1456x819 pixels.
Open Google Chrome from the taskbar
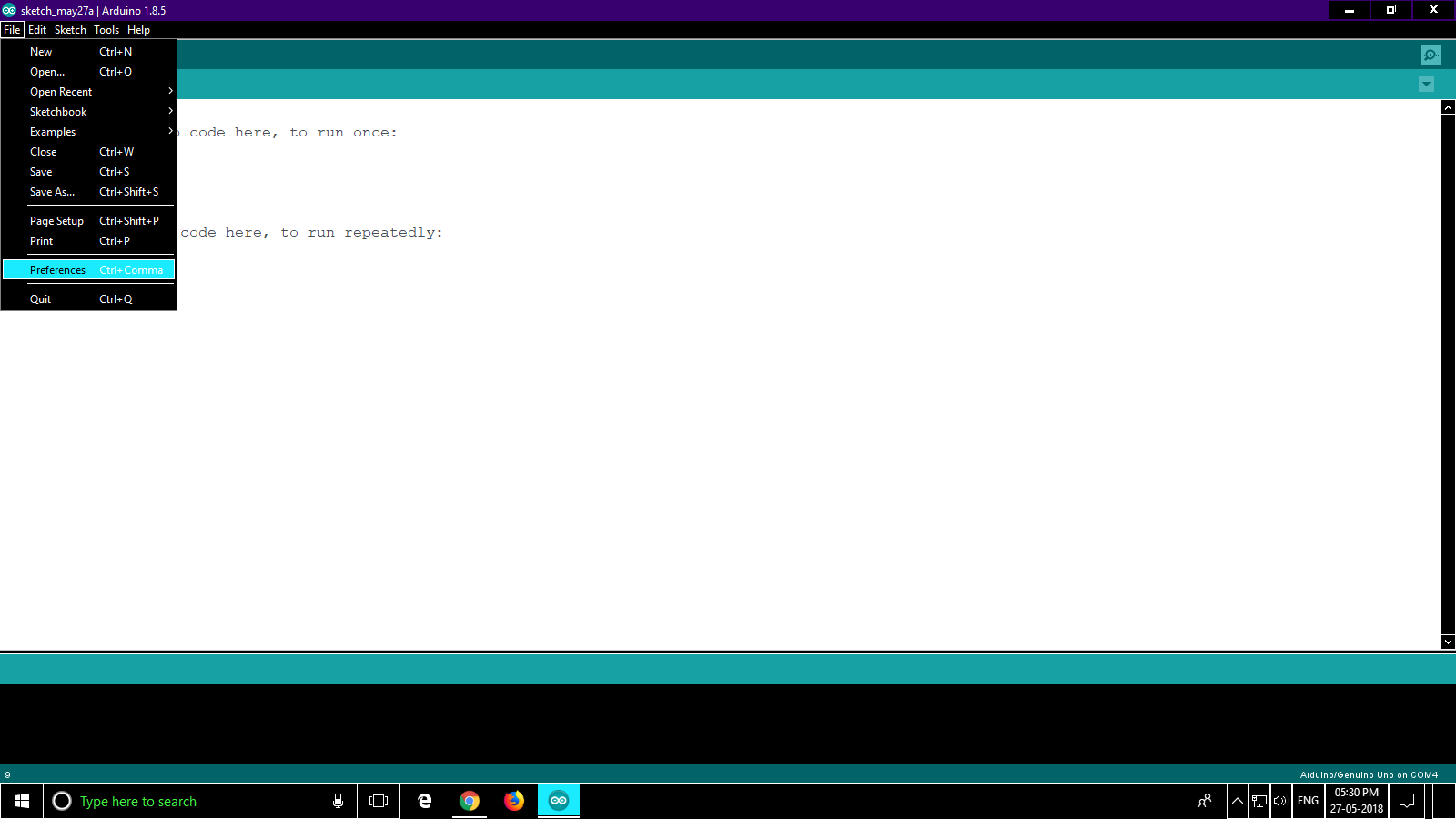(x=470, y=801)
